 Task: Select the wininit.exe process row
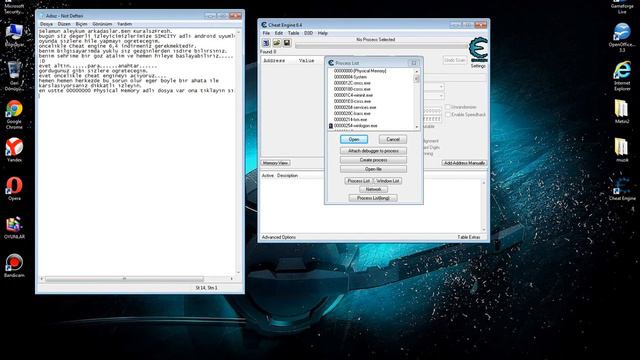coord(353,96)
